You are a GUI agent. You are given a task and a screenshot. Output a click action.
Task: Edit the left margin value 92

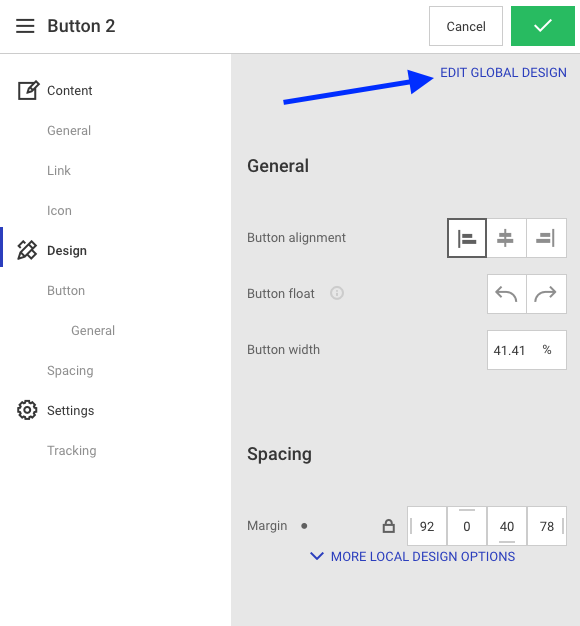click(x=427, y=526)
